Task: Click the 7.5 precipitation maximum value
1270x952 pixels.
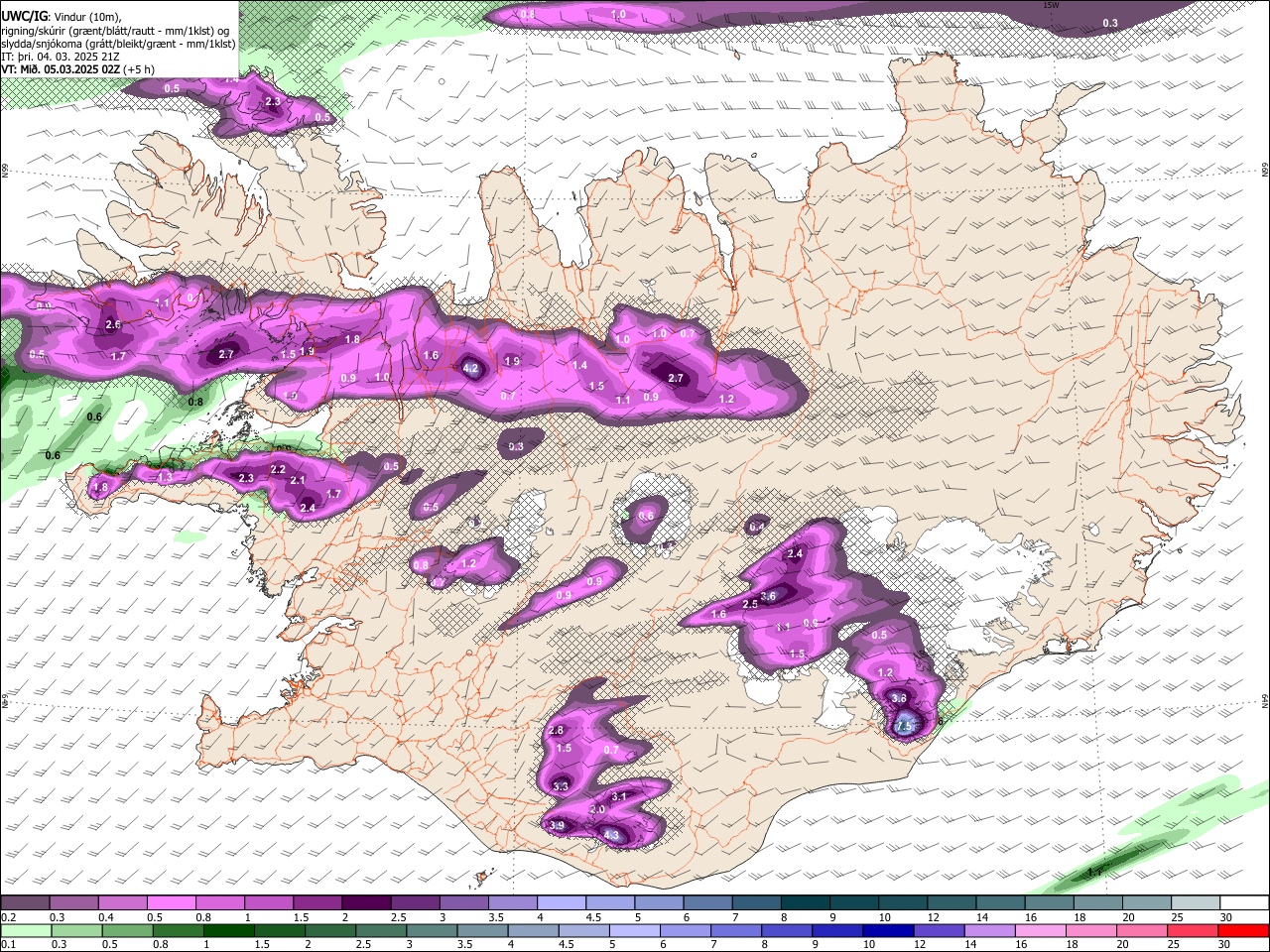Action: click(x=904, y=727)
